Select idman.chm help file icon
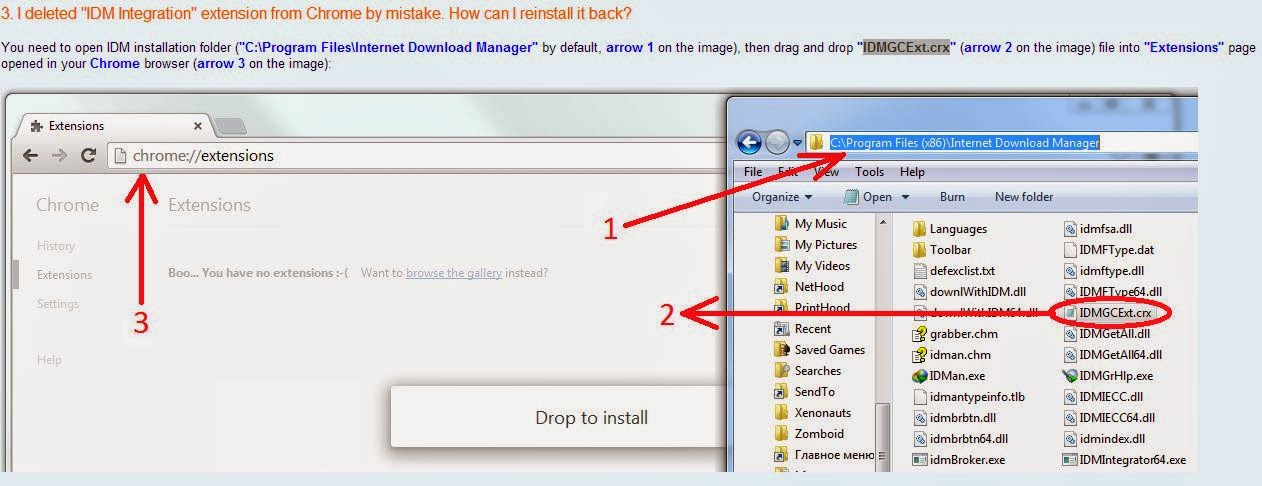The width and height of the screenshot is (1262, 486). pyautogui.click(x=919, y=355)
